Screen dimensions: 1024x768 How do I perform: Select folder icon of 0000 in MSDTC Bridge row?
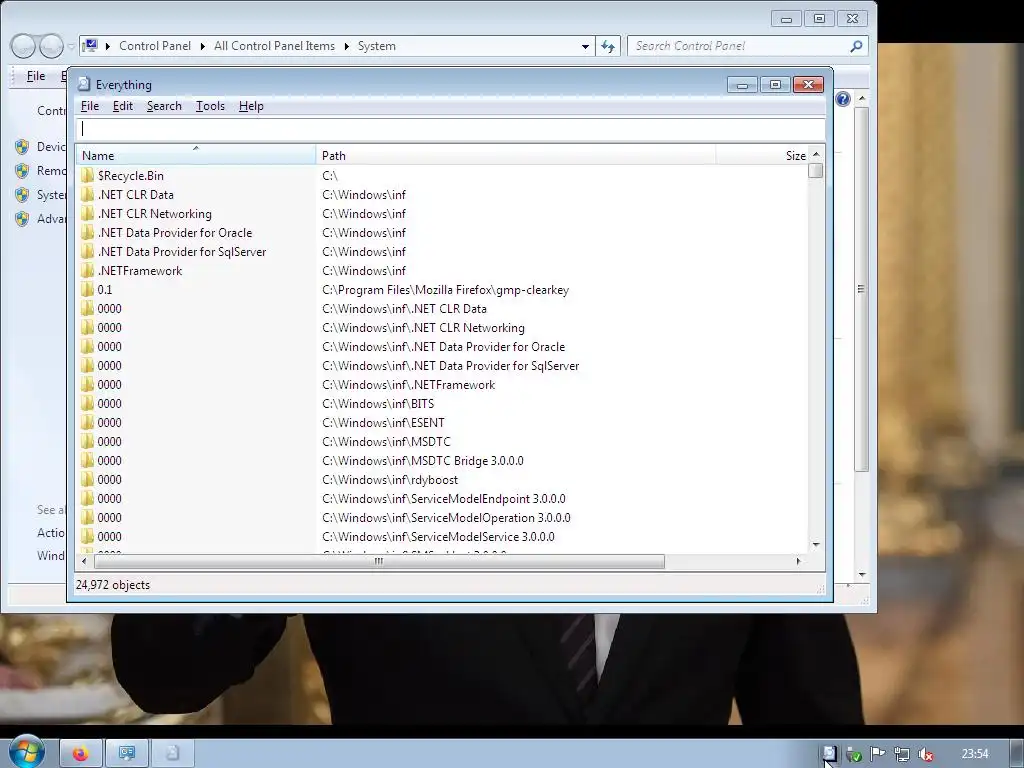[88, 460]
